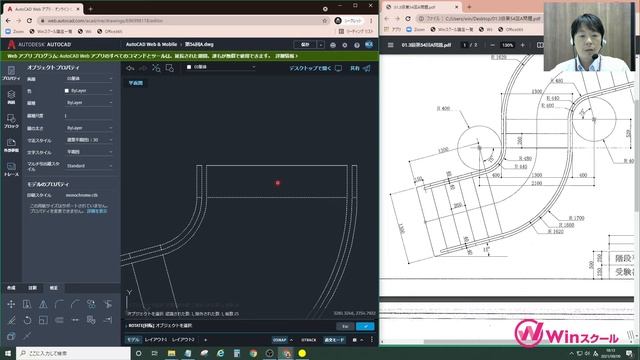The width and height of the screenshot is (640, 360).
Task: Select the Trim tool
Action: (x=108, y=304)
